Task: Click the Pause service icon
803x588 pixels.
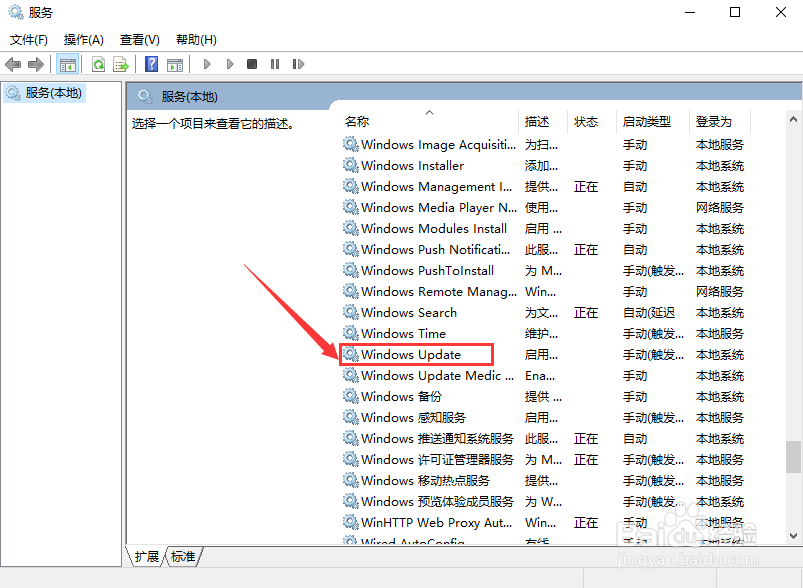Action: tap(275, 64)
